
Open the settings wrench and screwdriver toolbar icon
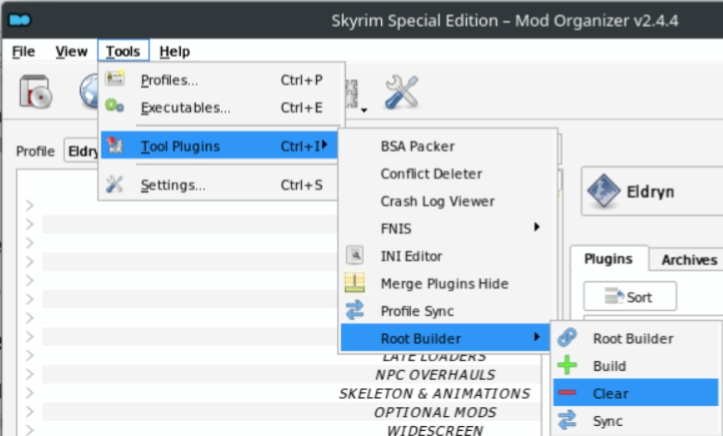click(402, 92)
